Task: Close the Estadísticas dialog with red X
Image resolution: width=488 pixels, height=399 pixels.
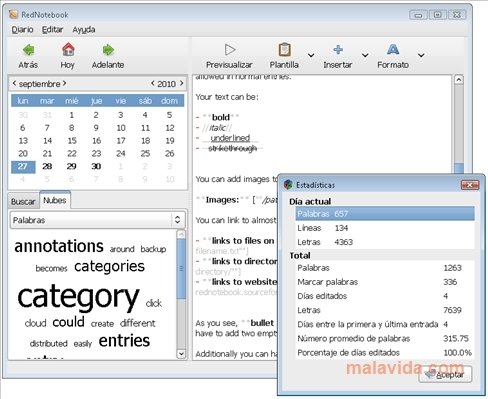Action: pyautogui.click(x=470, y=185)
